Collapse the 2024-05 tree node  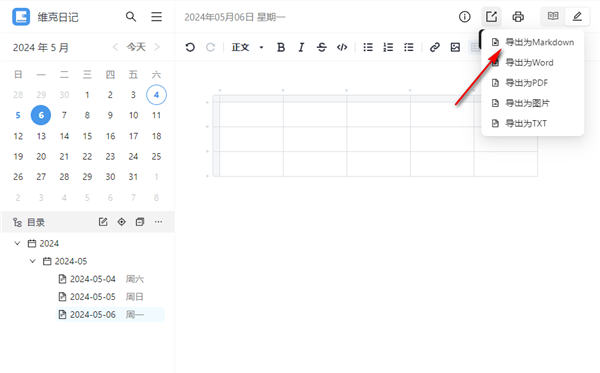tap(33, 261)
